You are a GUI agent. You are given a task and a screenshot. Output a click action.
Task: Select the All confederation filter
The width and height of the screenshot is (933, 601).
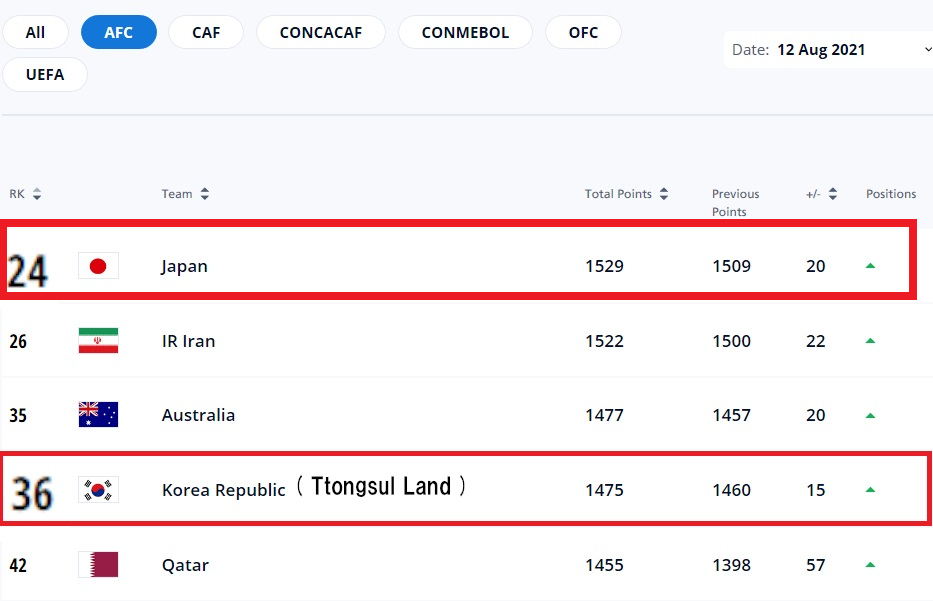35,32
